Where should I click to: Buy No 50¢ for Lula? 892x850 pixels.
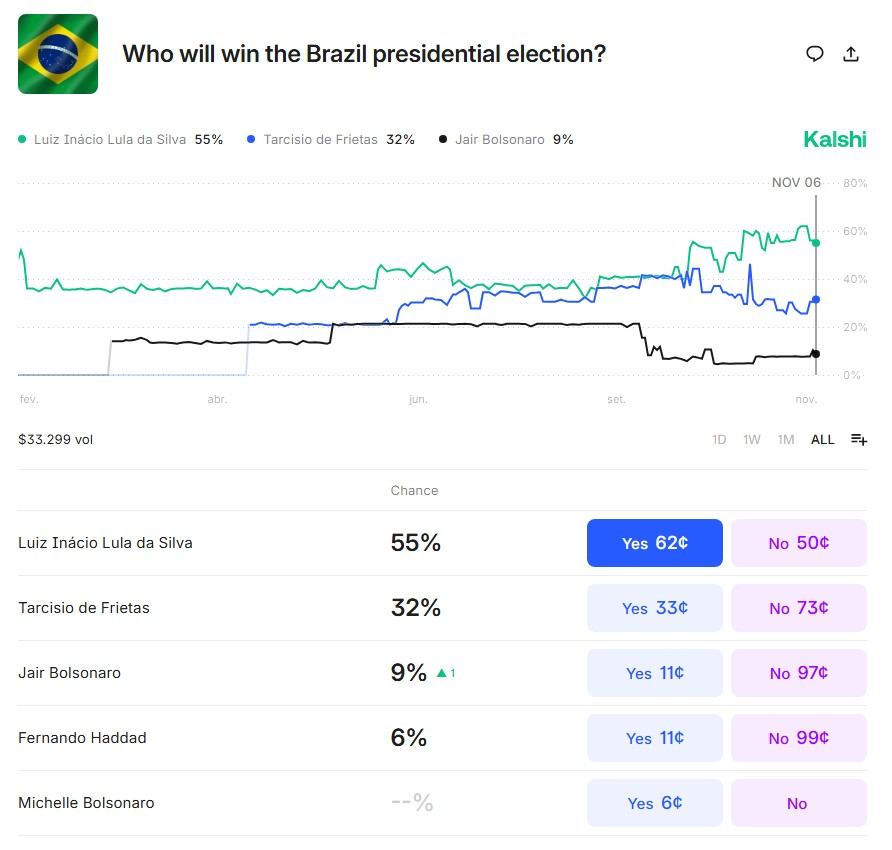pyautogui.click(x=798, y=543)
